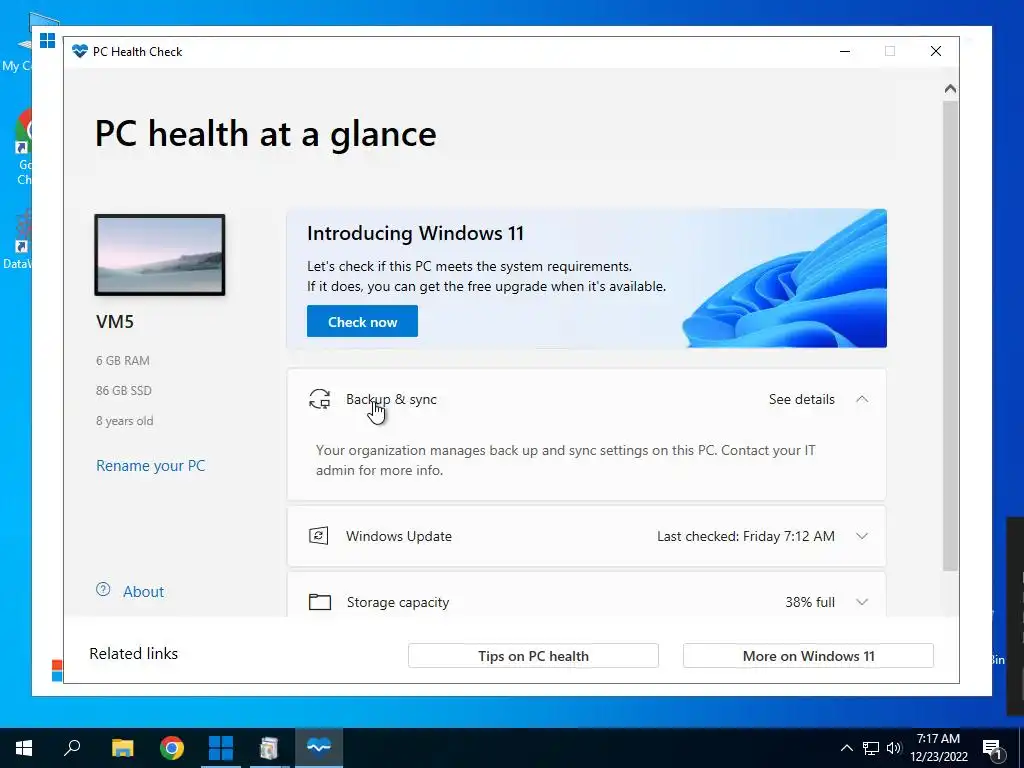
Task: Click the vertical scrollbar thumb
Action: point(950,334)
